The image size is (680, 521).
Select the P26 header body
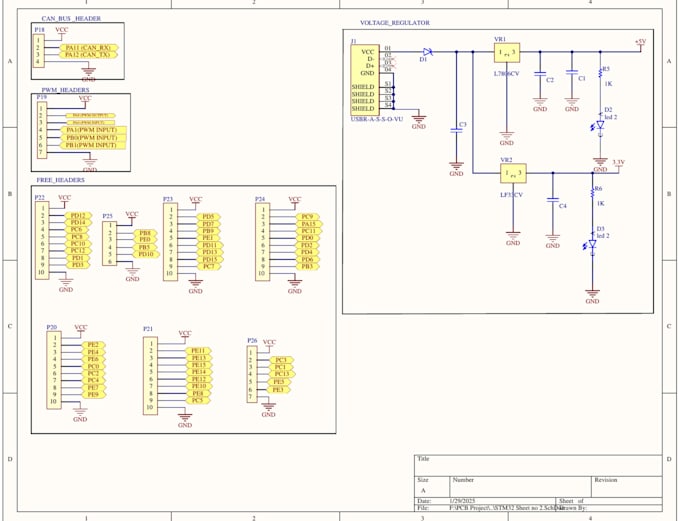252,374
